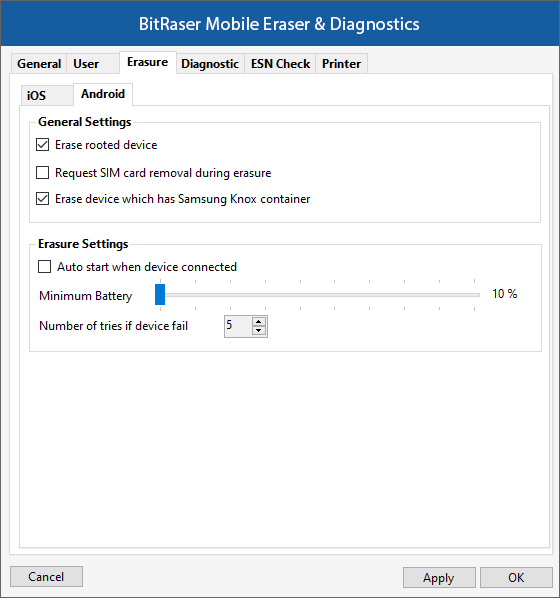Click the Minimum Battery slider thumb
This screenshot has width=560, height=598.
click(x=160, y=294)
